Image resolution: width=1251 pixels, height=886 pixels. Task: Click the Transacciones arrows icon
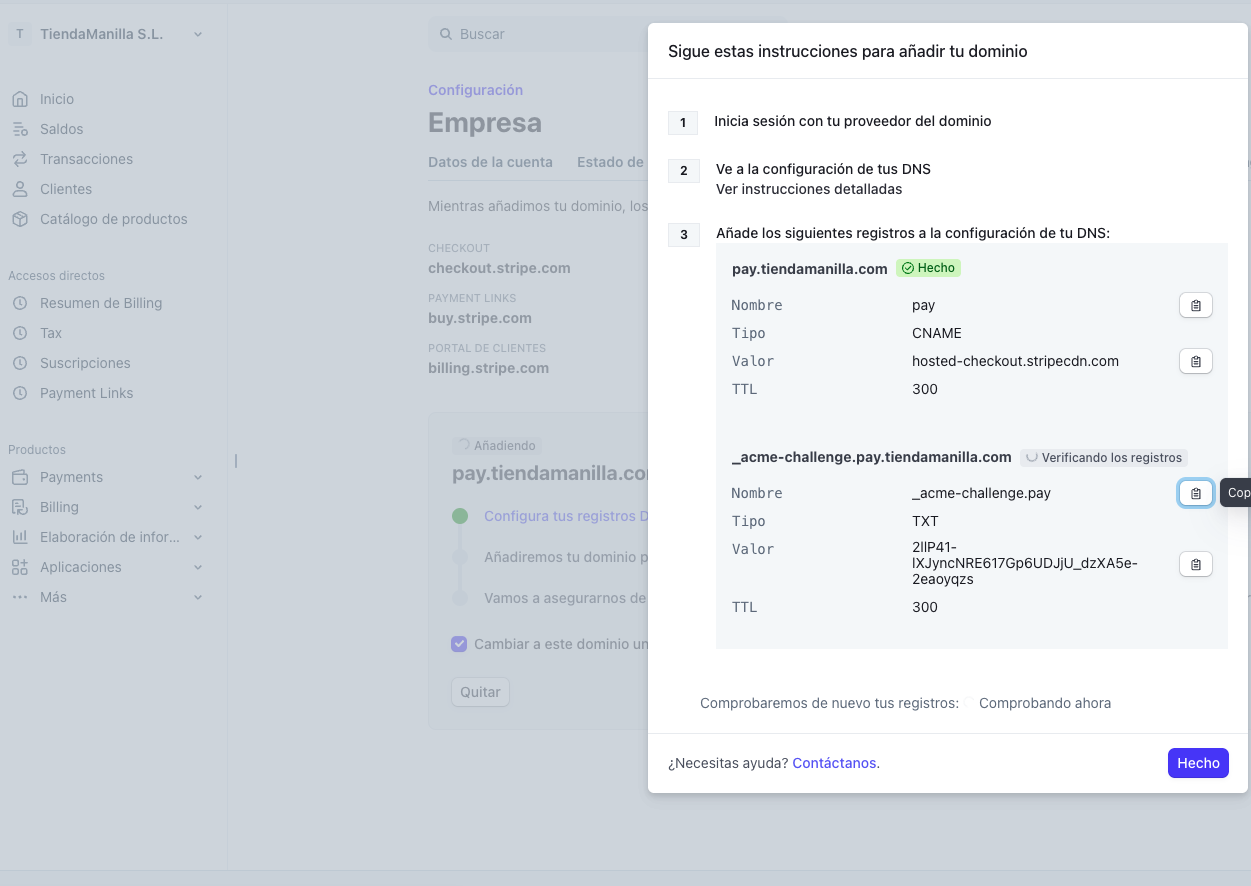[x=20, y=159]
